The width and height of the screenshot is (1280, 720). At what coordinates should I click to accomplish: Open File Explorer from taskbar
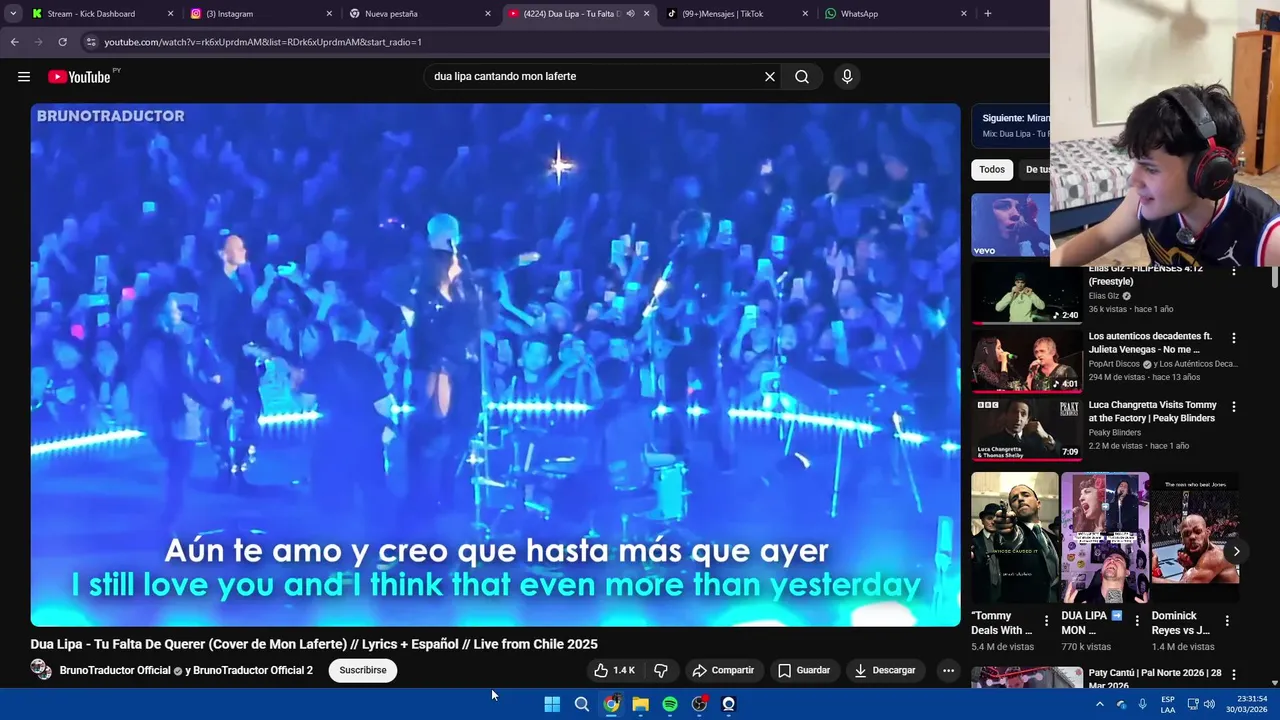click(640, 704)
